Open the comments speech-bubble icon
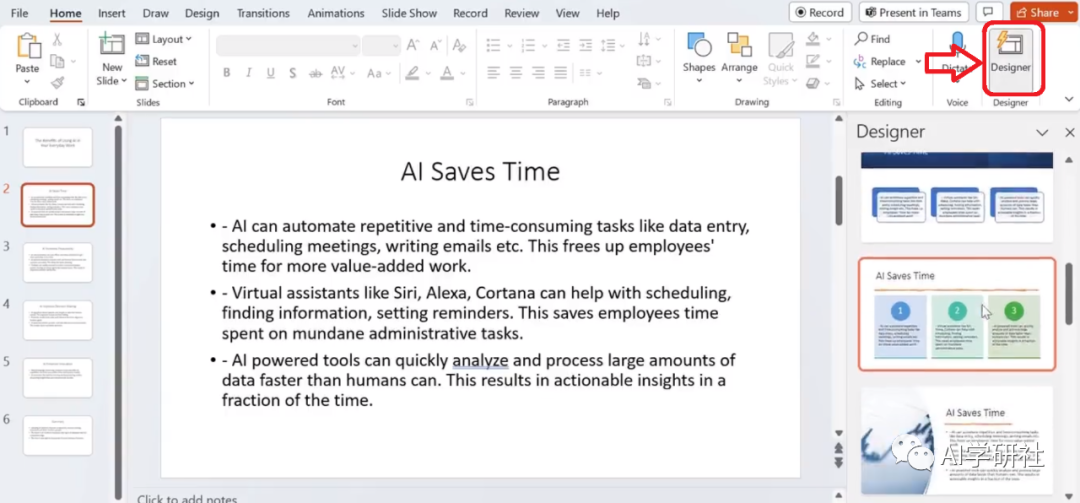This screenshot has width=1080, height=503. (x=988, y=12)
